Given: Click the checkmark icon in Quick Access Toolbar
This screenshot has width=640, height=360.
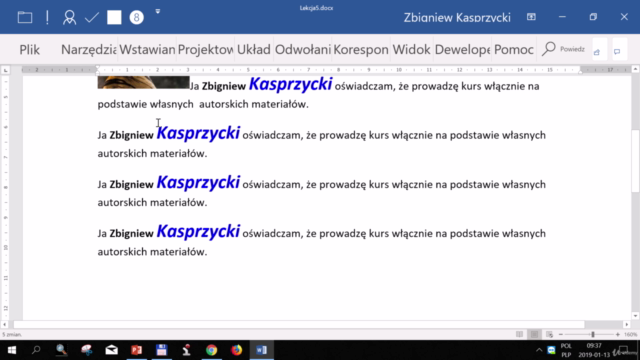Looking at the screenshot, I should point(92,17).
